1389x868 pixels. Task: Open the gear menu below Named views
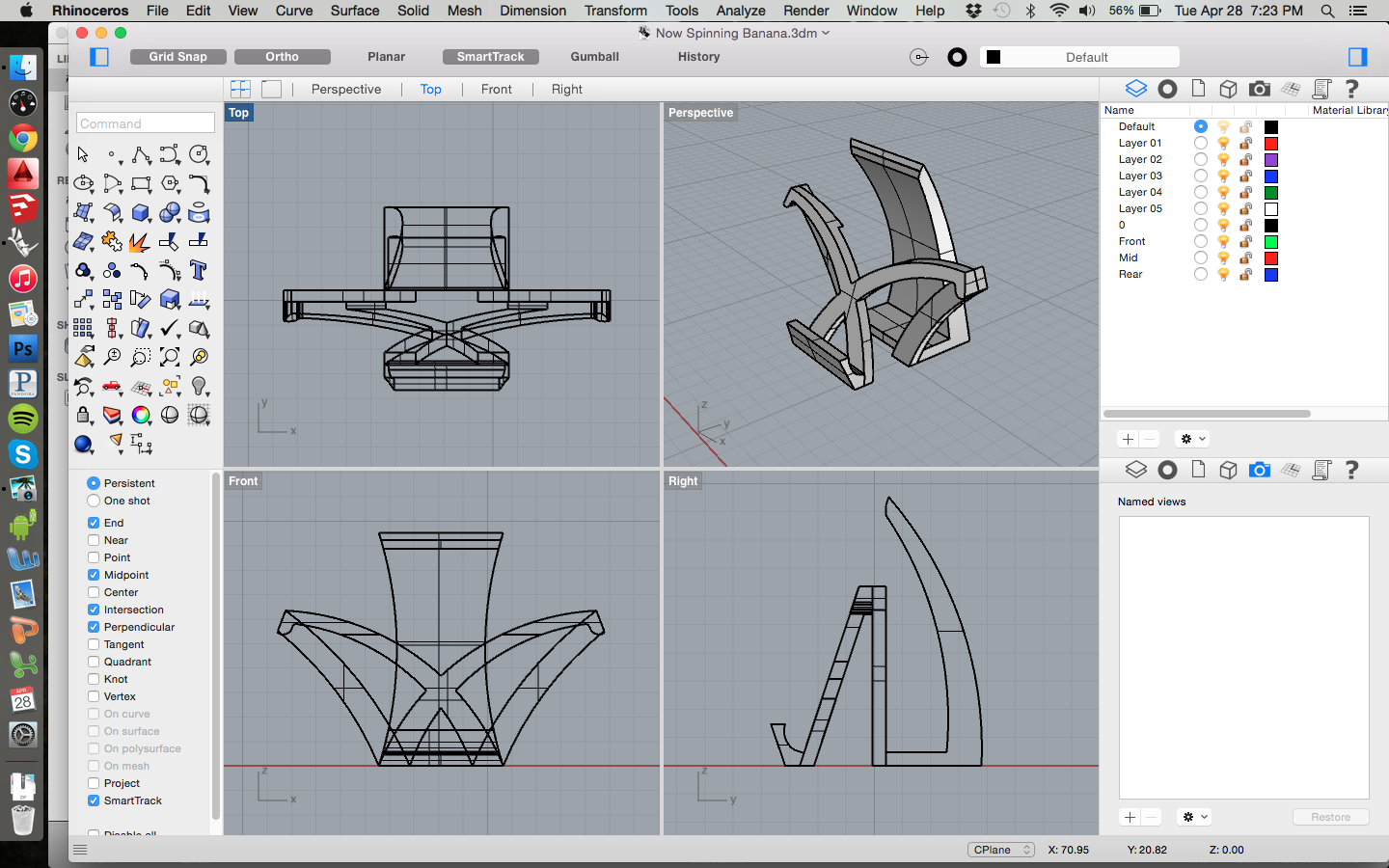coord(1193,817)
